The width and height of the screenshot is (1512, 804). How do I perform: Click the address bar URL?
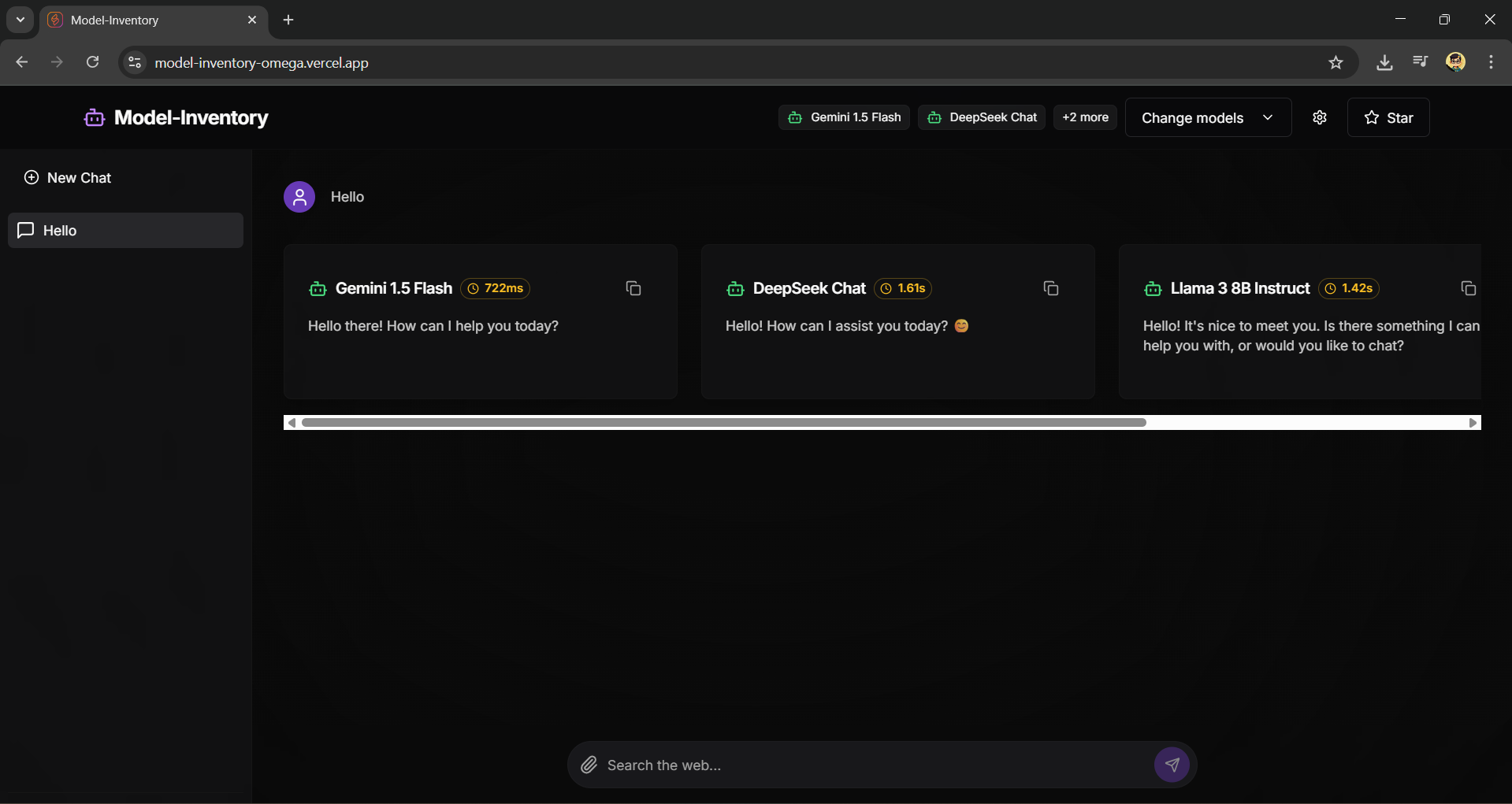click(x=262, y=62)
